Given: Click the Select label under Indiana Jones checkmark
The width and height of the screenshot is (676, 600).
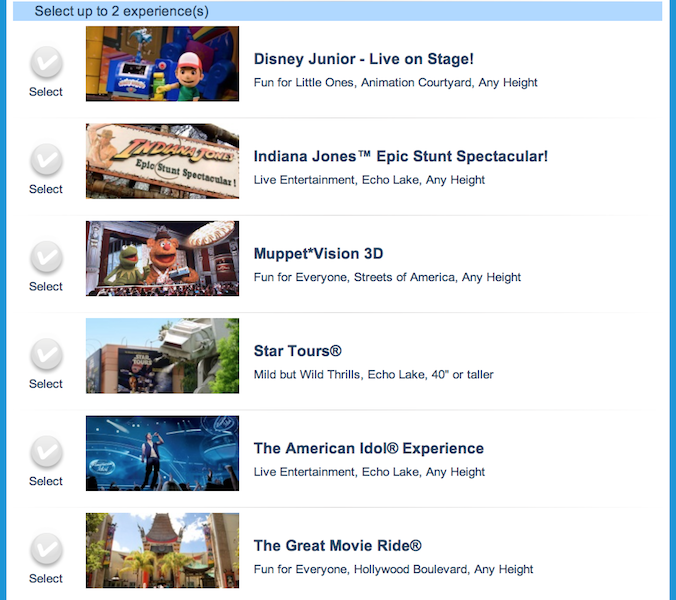Looking at the screenshot, I should 46,189.
